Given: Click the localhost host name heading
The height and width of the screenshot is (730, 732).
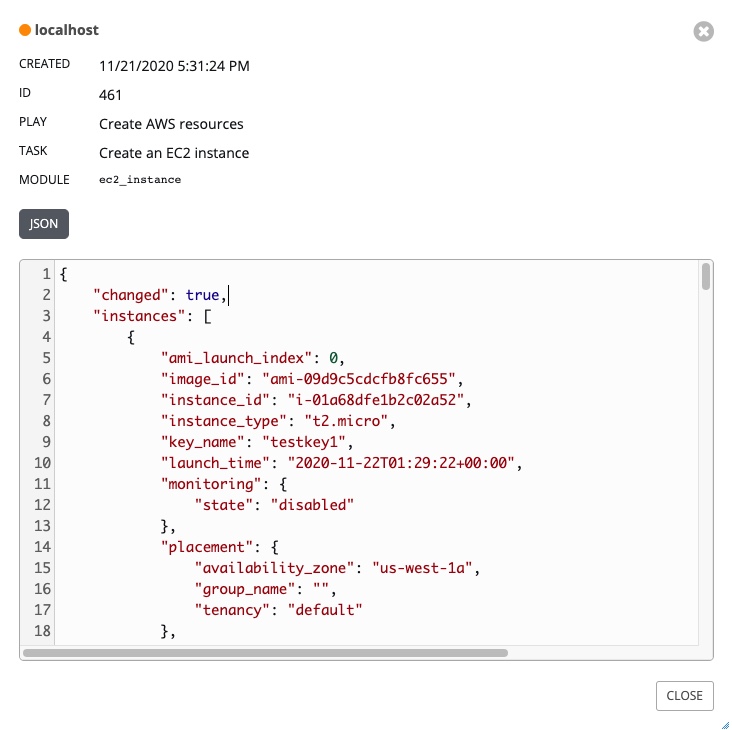Looking at the screenshot, I should click(x=66, y=31).
